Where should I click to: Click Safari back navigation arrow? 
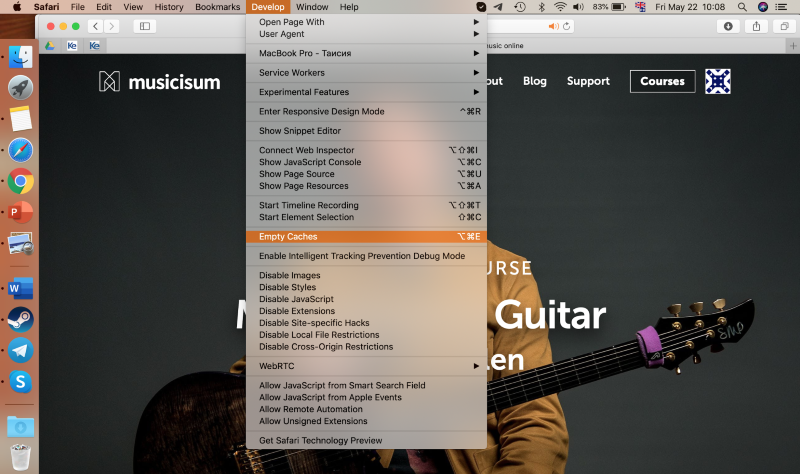click(95, 26)
